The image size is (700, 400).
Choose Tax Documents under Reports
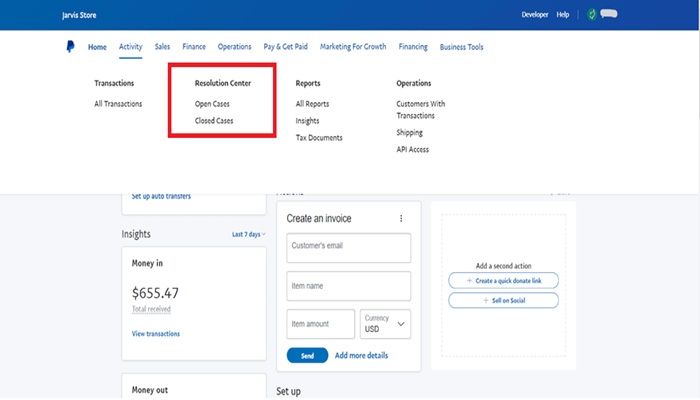(319, 138)
